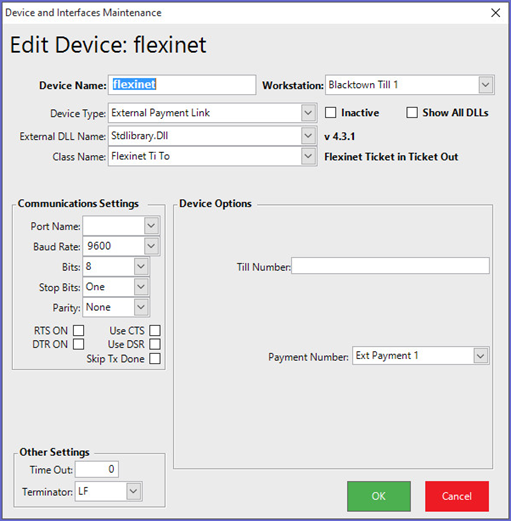Open the Port Name dropdown
Screen dimensions: 511x521
coord(151,226)
